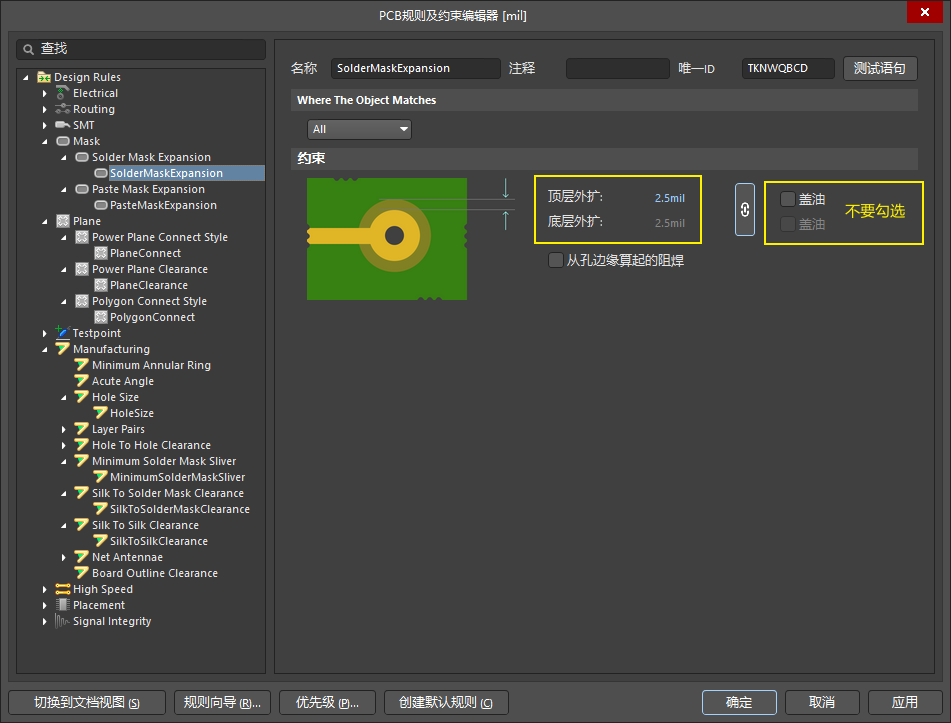
Task: Expand the Layer Pairs node
Action: tap(64, 429)
